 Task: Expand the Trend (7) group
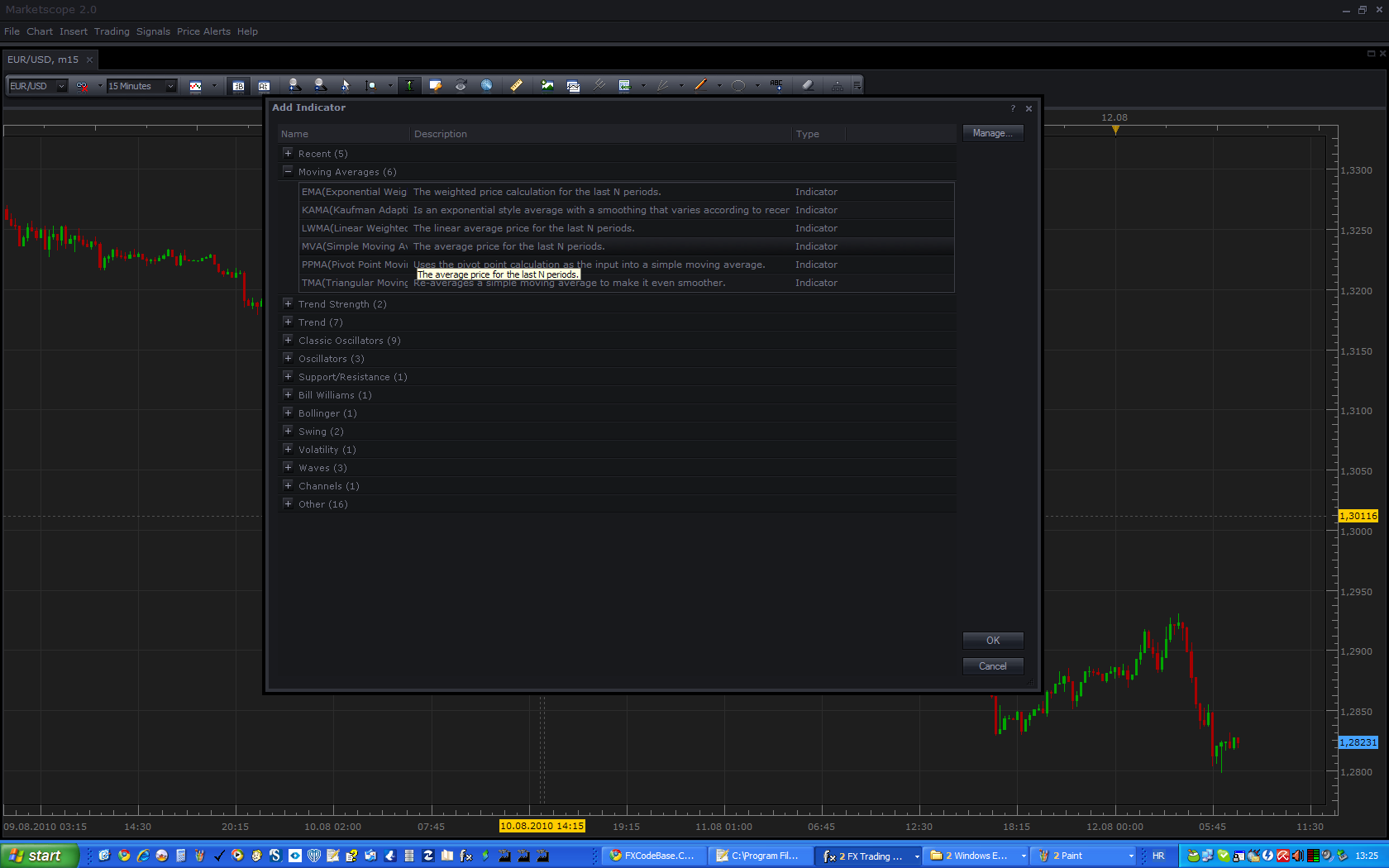coord(288,322)
